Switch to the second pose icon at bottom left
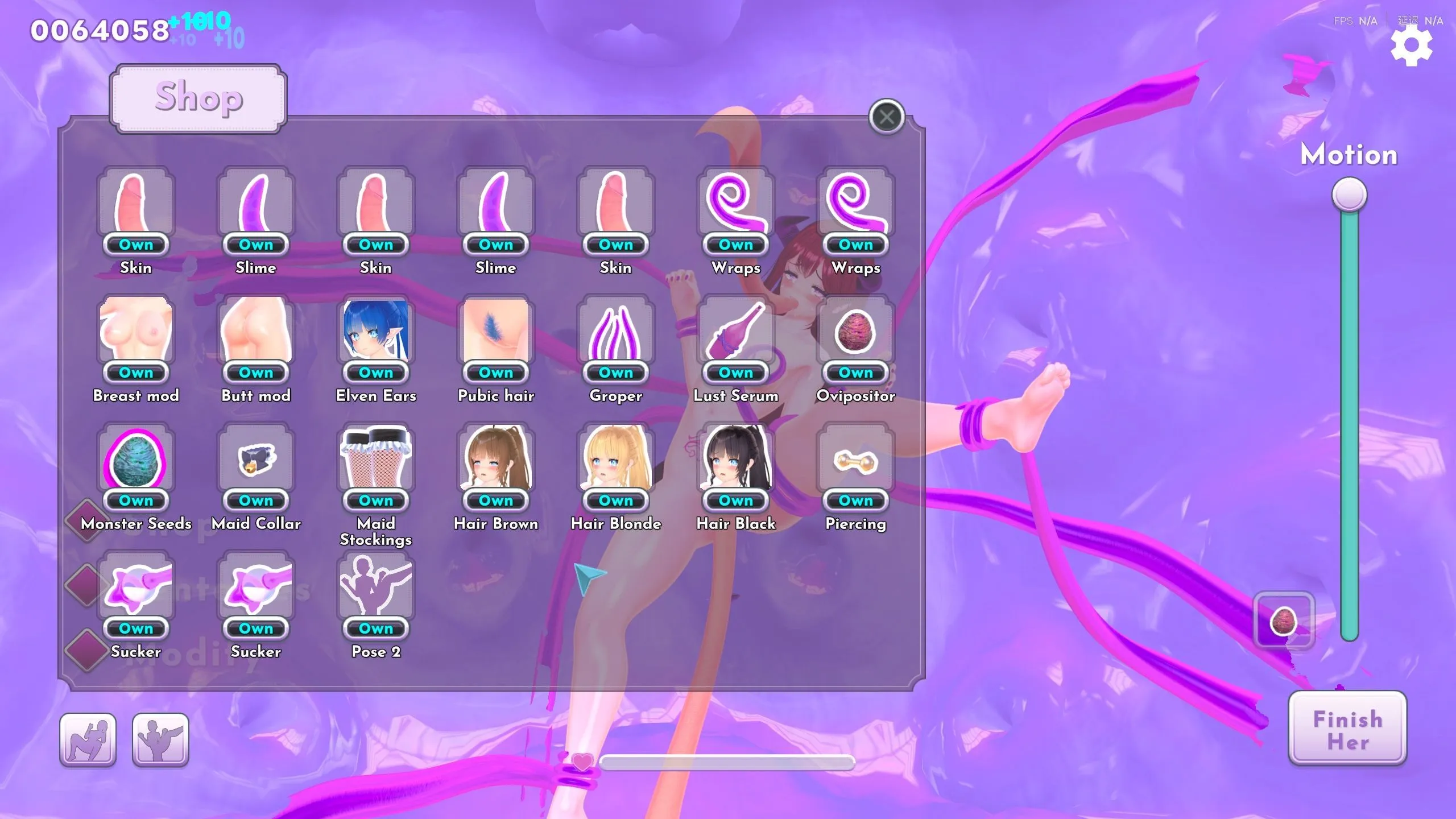This screenshot has height=819, width=1456. pos(160,740)
